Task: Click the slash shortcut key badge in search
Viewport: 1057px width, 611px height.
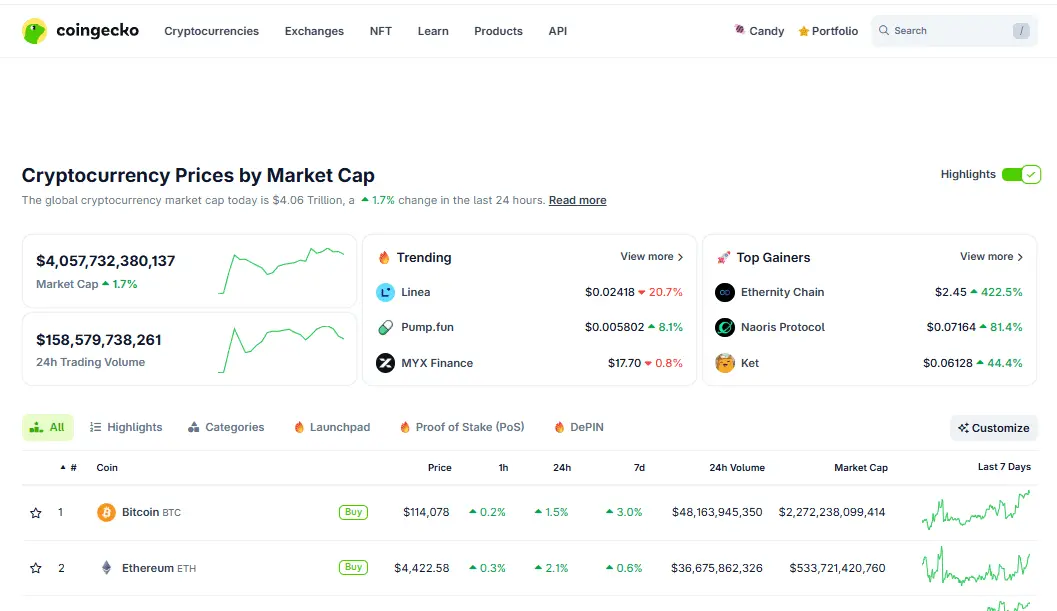Action: point(1021,30)
